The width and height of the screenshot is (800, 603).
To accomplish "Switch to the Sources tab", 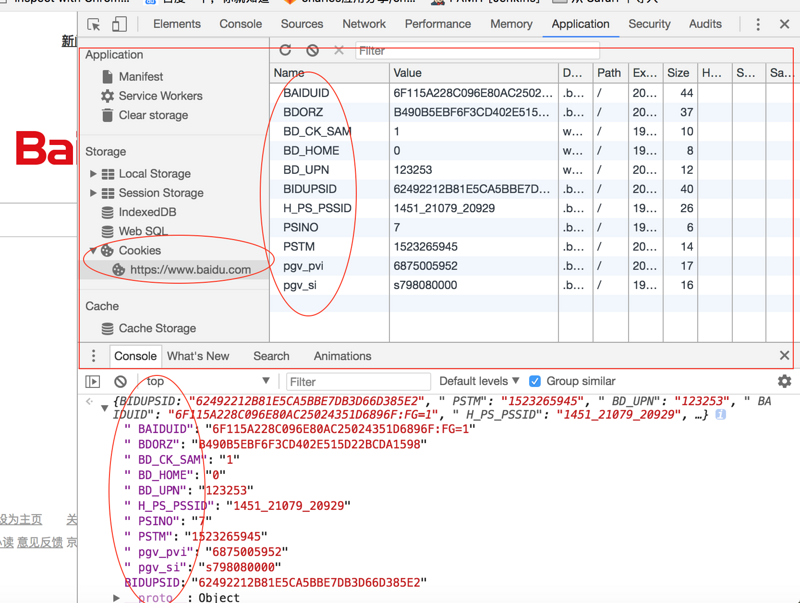I will coord(302,24).
